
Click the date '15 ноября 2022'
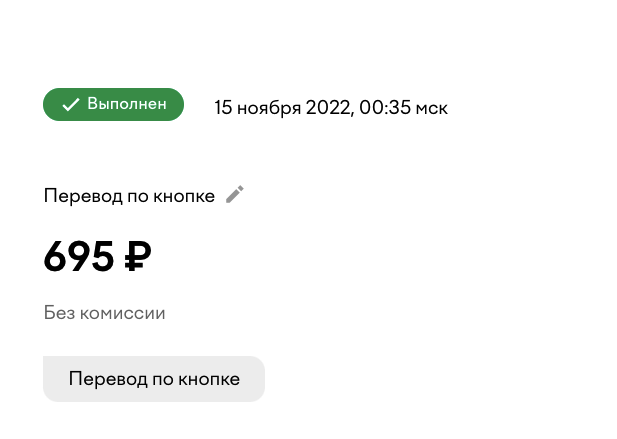[282, 108]
